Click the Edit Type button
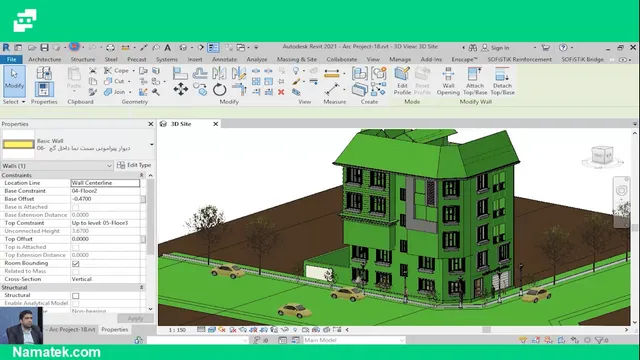 (134, 165)
